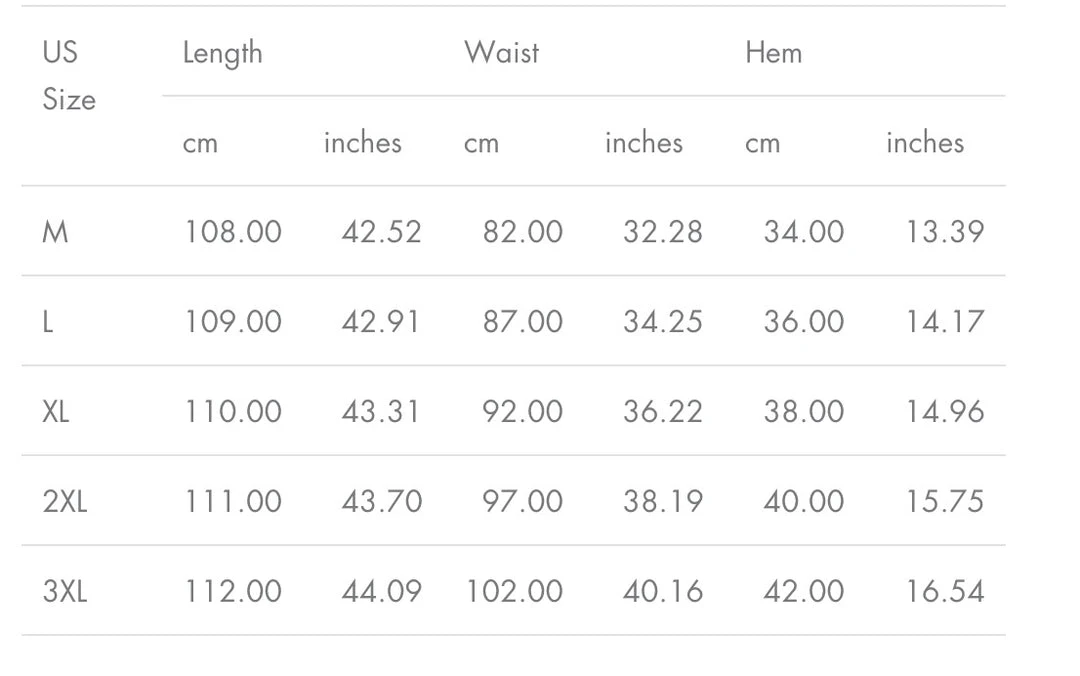Click the cm subheader under Length
This screenshot has height=676, width=1080.
pos(200,143)
